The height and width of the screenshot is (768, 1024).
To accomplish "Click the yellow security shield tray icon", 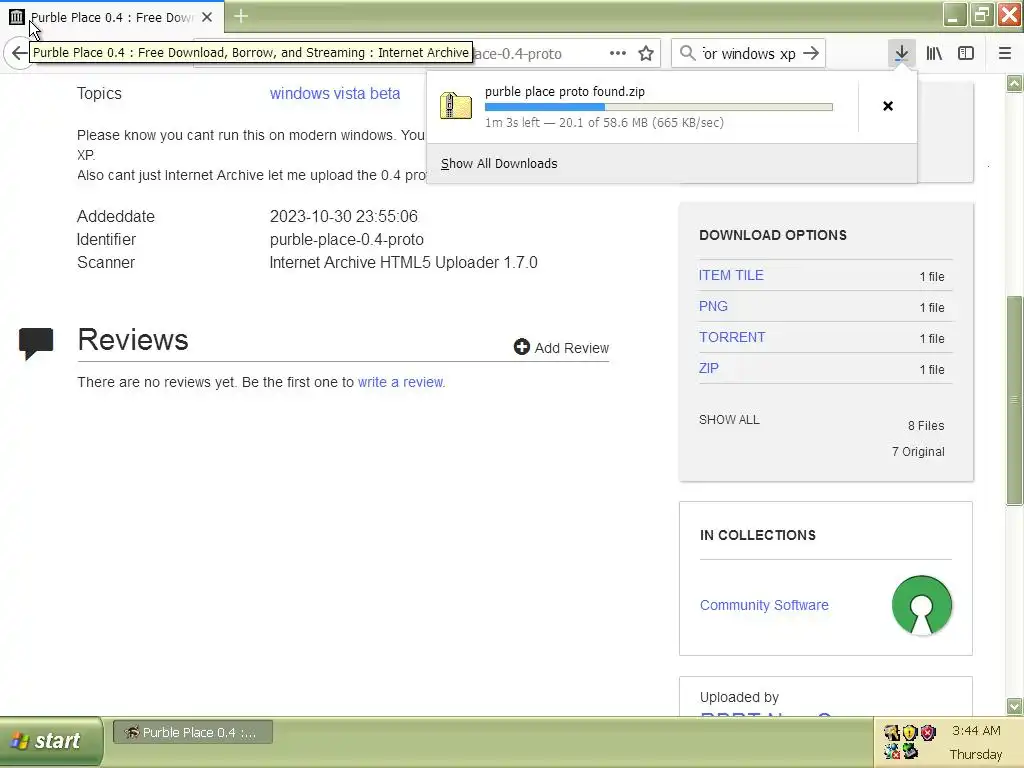I will point(910,732).
